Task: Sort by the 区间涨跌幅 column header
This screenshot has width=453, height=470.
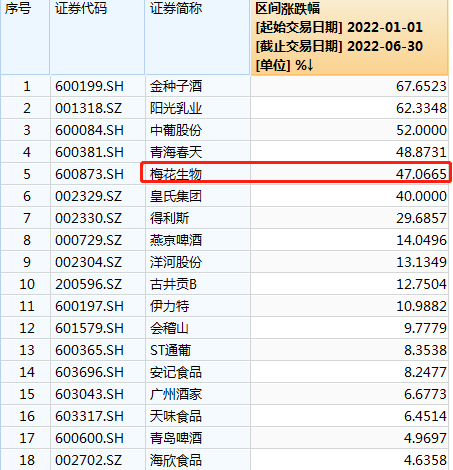Action: tap(349, 37)
